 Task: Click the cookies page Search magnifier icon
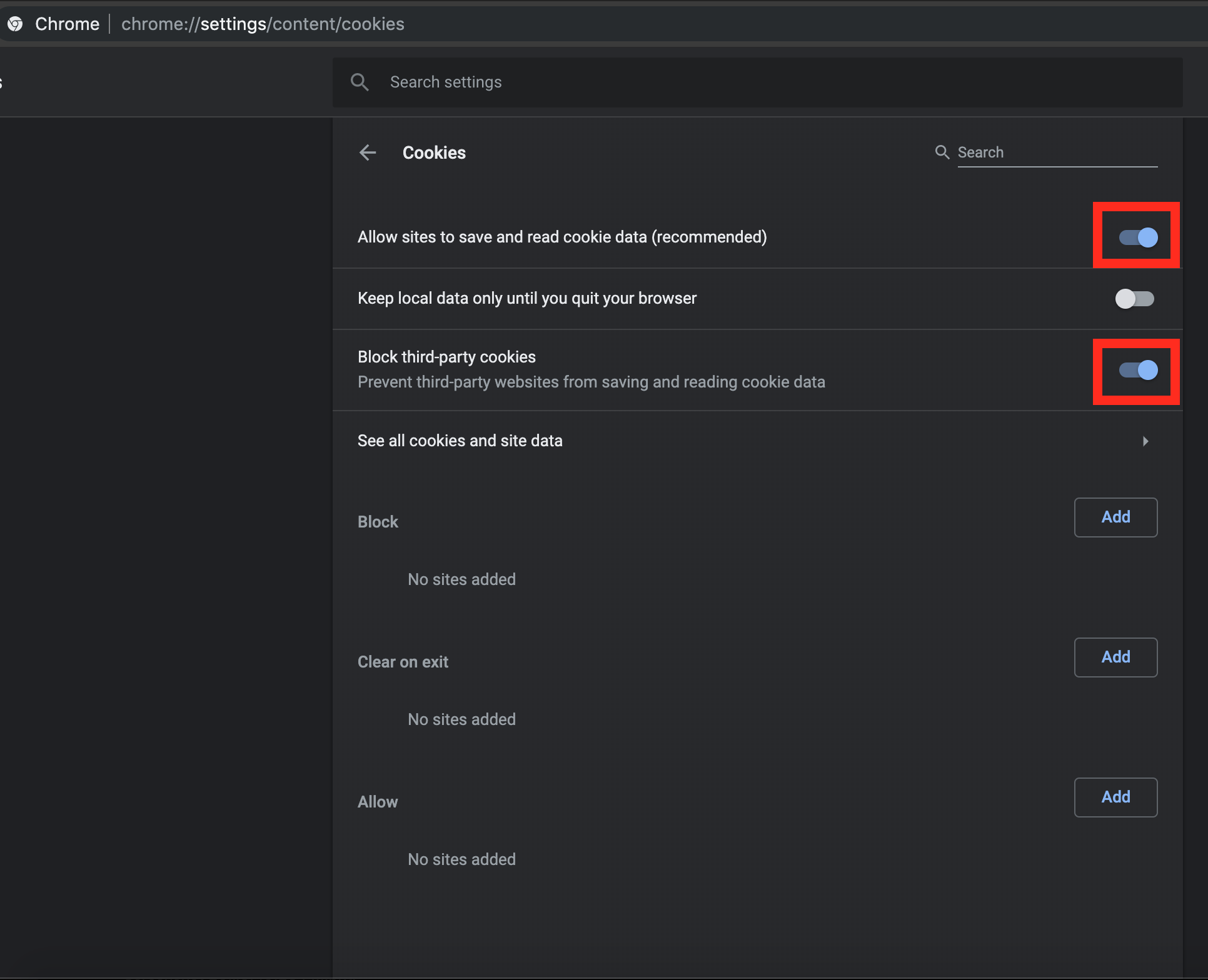pos(942,152)
